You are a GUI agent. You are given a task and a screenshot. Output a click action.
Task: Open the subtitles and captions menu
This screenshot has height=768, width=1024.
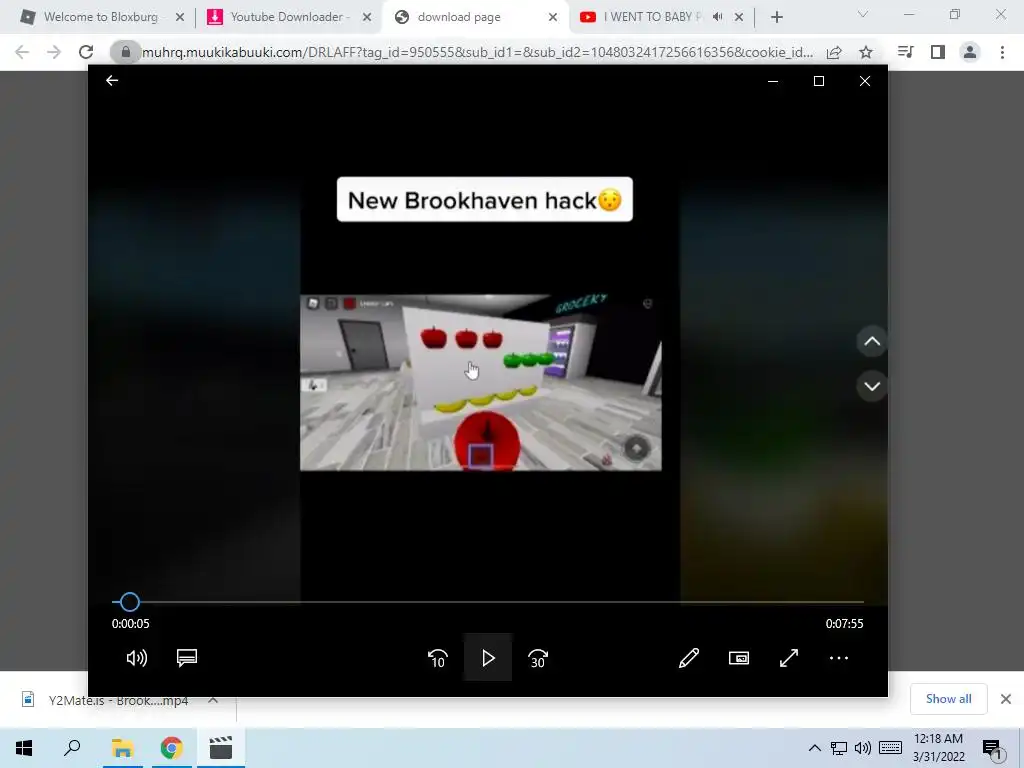pyautogui.click(x=187, y=658)
